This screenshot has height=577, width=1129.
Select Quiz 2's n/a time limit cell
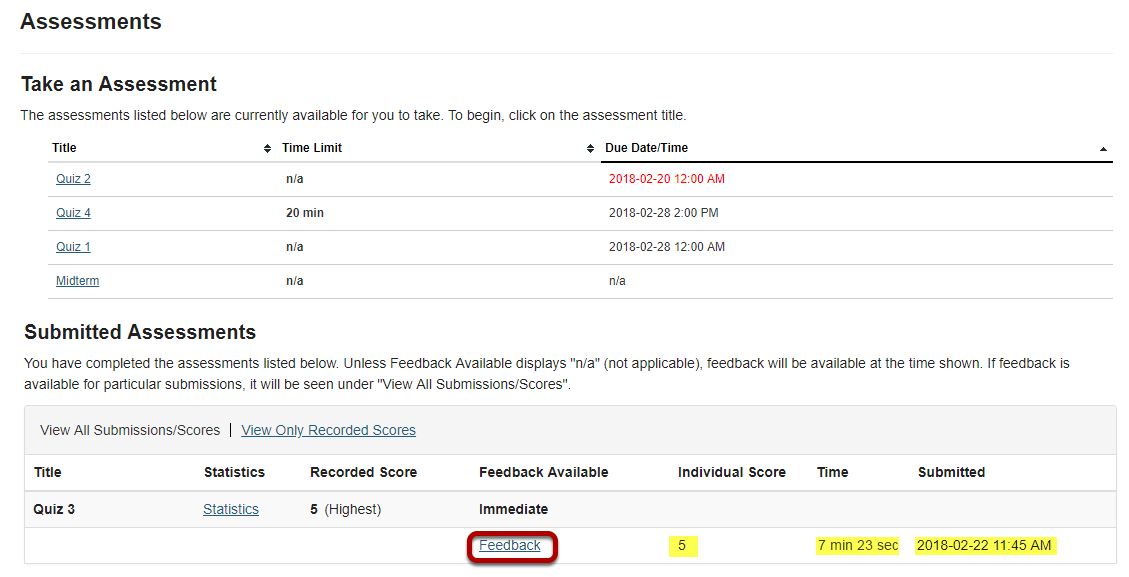[x=294, y=179]
